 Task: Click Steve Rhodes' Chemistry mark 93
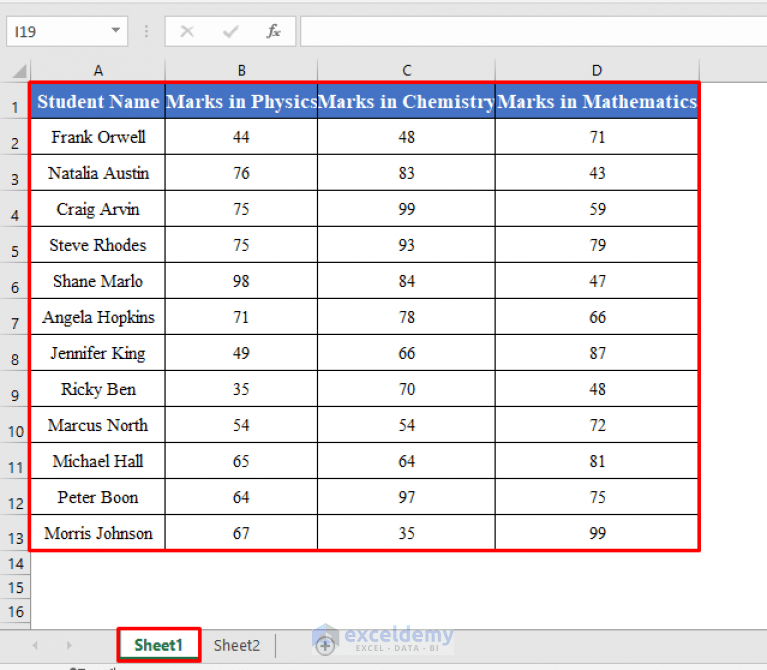[406, 245]
